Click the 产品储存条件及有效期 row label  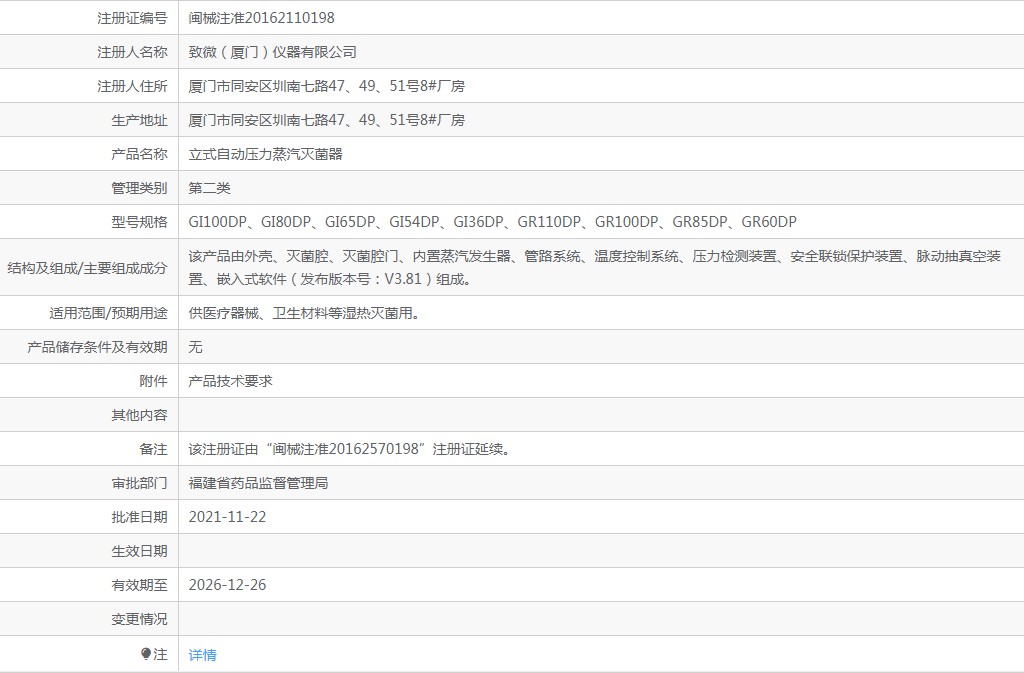[97, 347]
